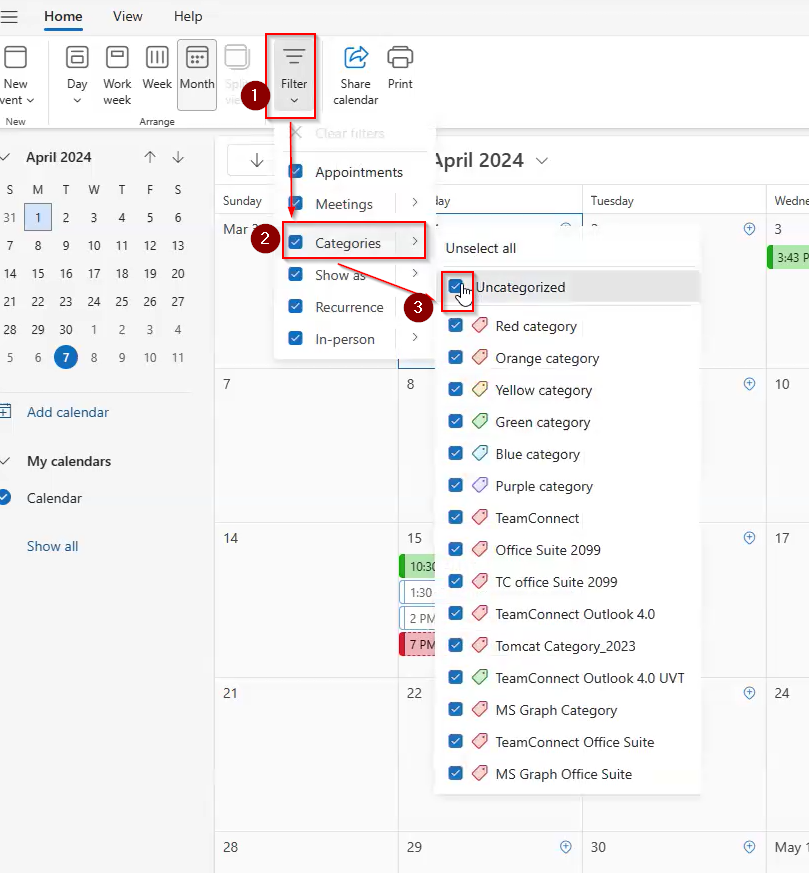Uncheck the Meetings filter checkbox
Screen dimensions: 809x873
coord(296,203)
